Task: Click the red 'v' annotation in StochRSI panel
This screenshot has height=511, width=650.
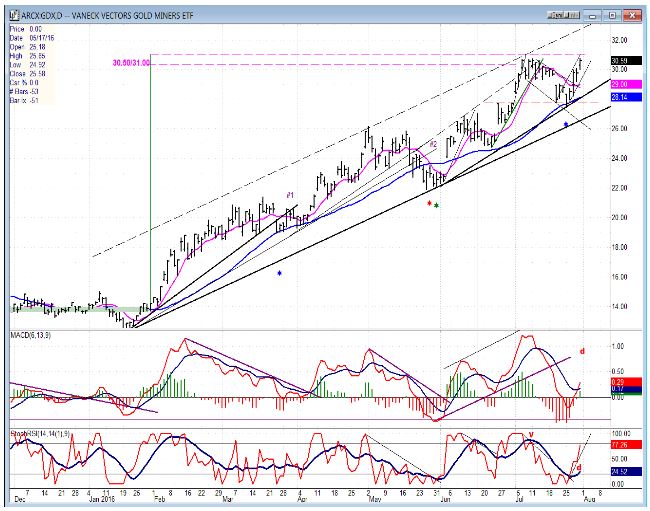Action: click(531, 434)
